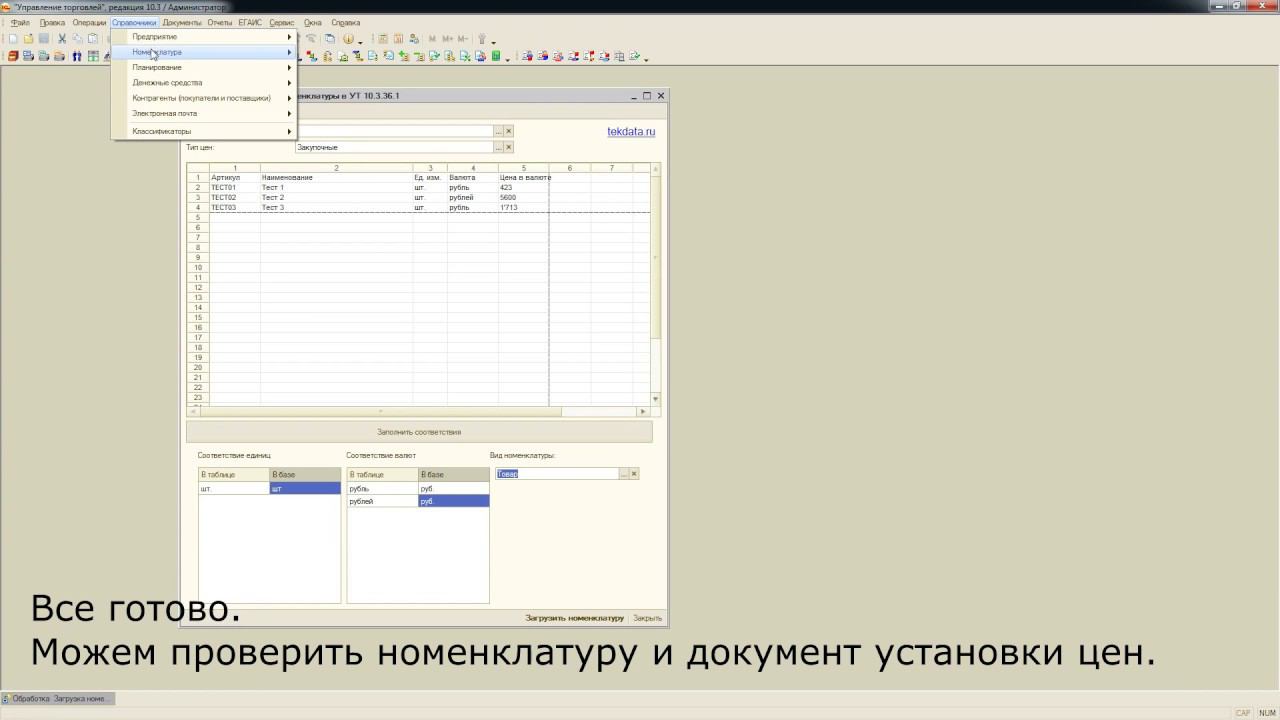Click the Загрузить номенклатуру button
Screen dimensions: 1280x720
574,618
